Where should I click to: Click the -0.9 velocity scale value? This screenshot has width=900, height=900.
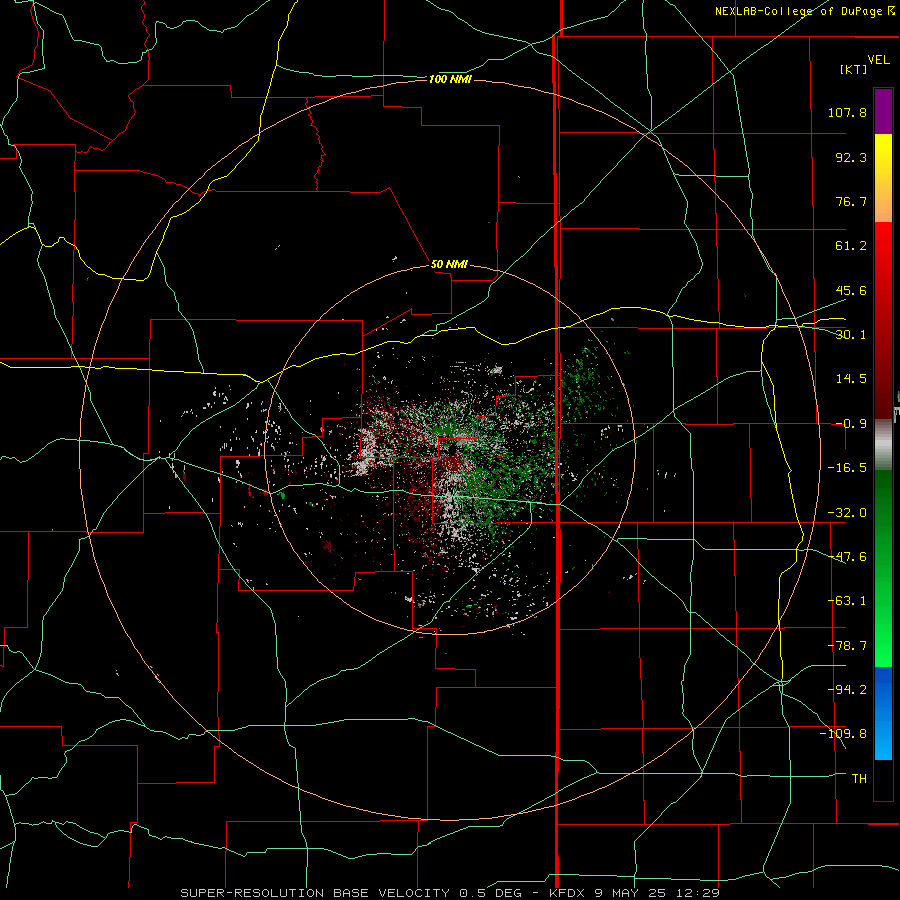tap(851, 424)
